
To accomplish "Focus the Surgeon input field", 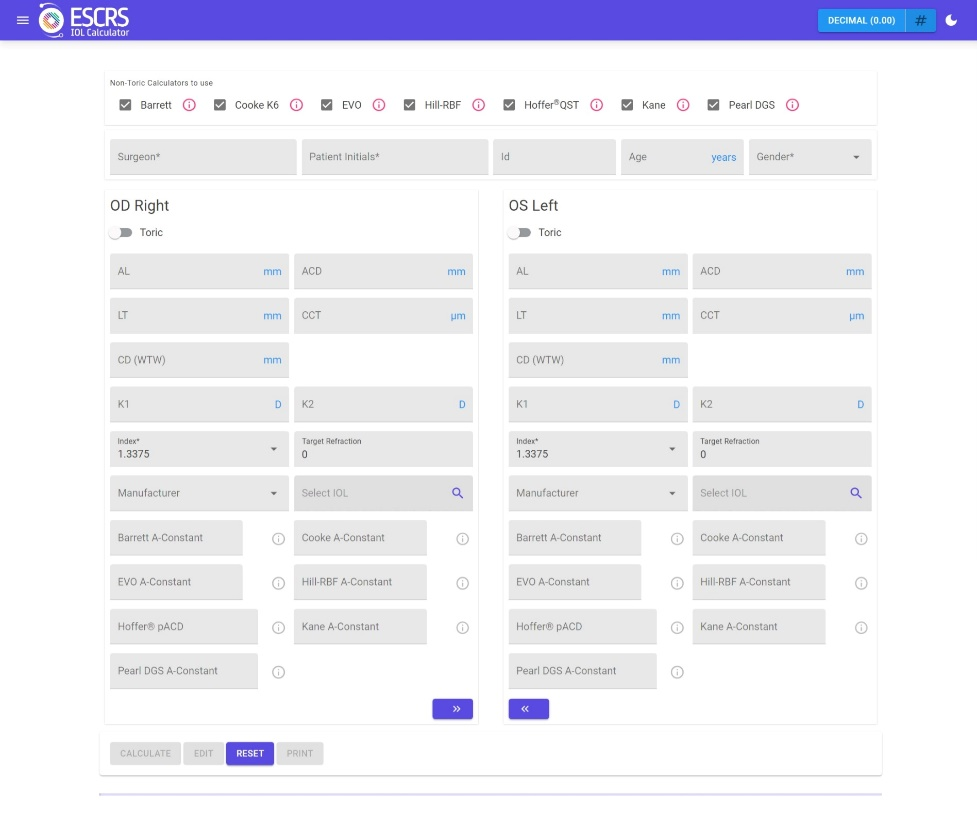I will click(x=203, y=157).
